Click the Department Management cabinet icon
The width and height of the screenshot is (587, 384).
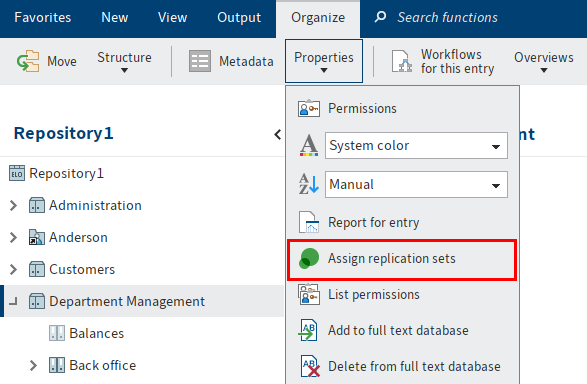(x=37, y=301)
